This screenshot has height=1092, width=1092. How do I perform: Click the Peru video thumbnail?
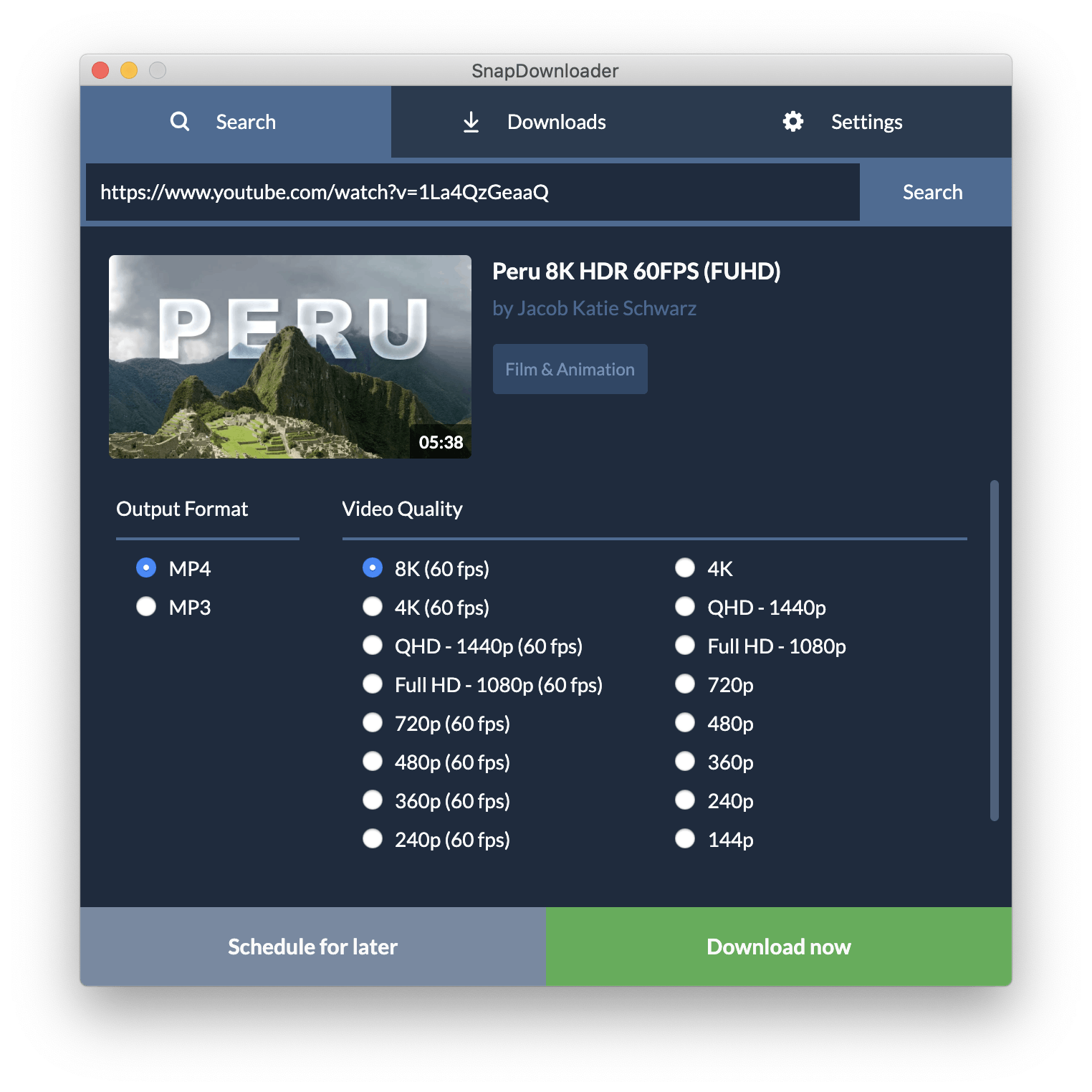(290, 357)
